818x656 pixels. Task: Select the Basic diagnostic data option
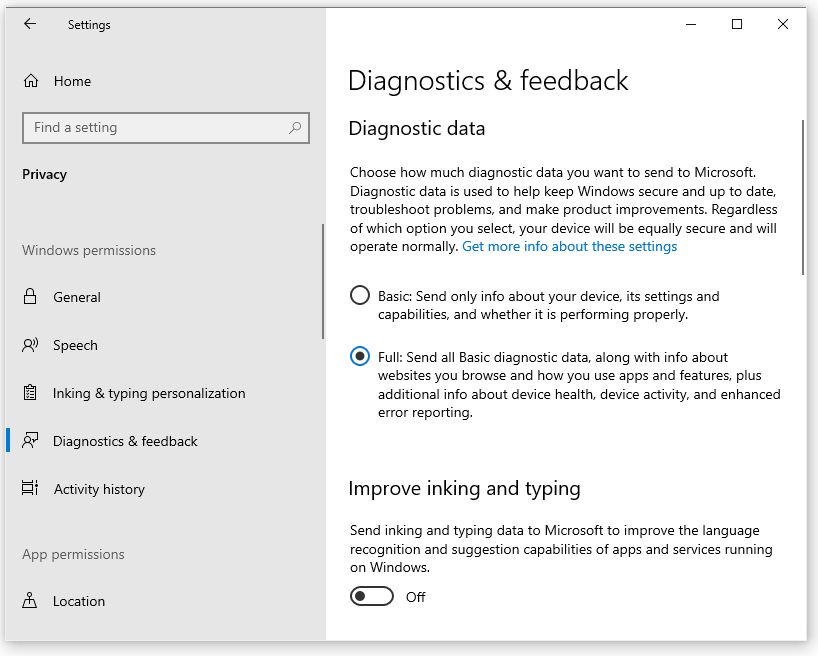tap(360, 295)
